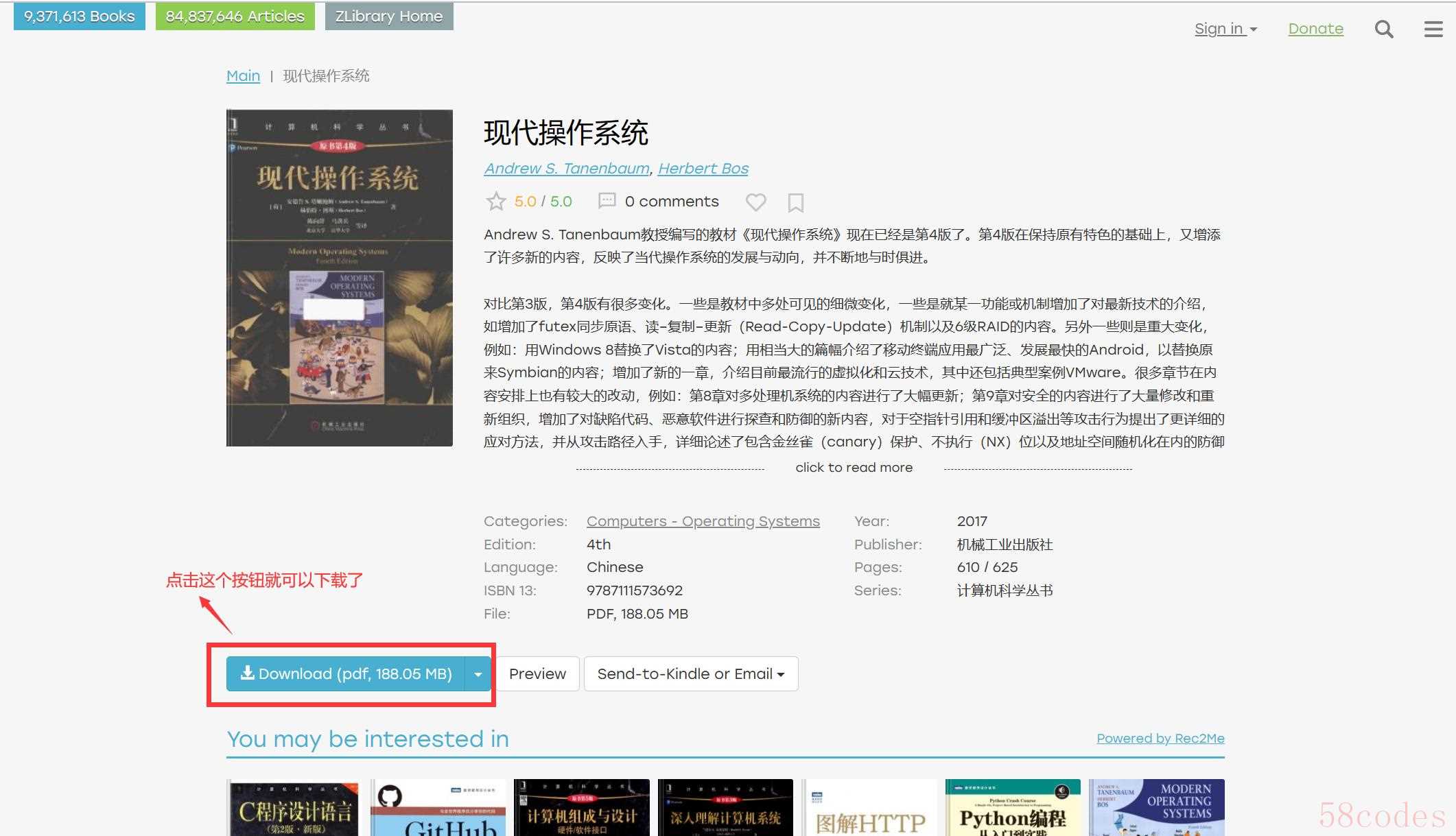Click the 9,371,613 Books tab
Viewport: 1456px width, 836px height.
pos(80,16)
